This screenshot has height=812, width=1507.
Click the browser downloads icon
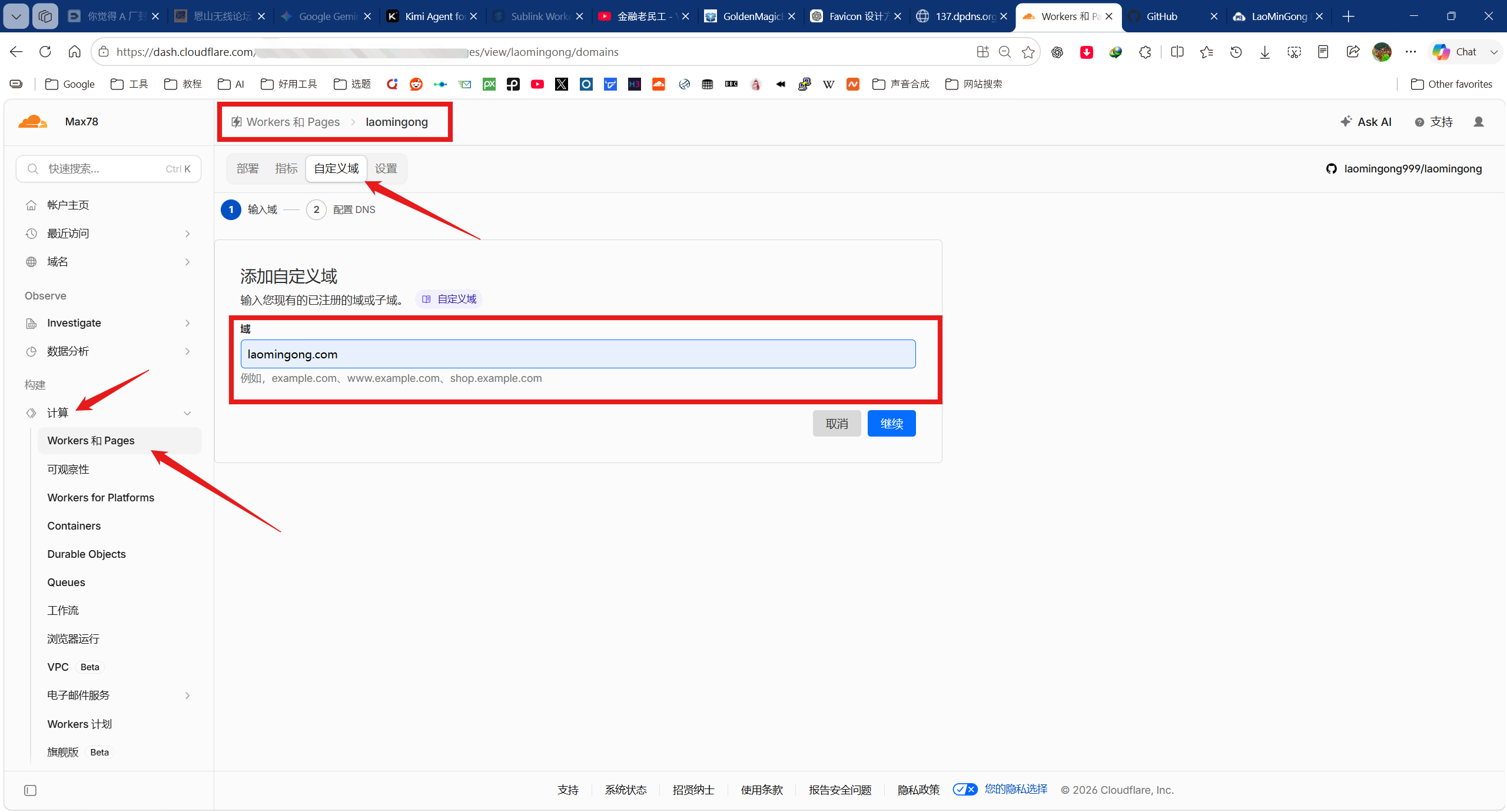coord(1264,52)
